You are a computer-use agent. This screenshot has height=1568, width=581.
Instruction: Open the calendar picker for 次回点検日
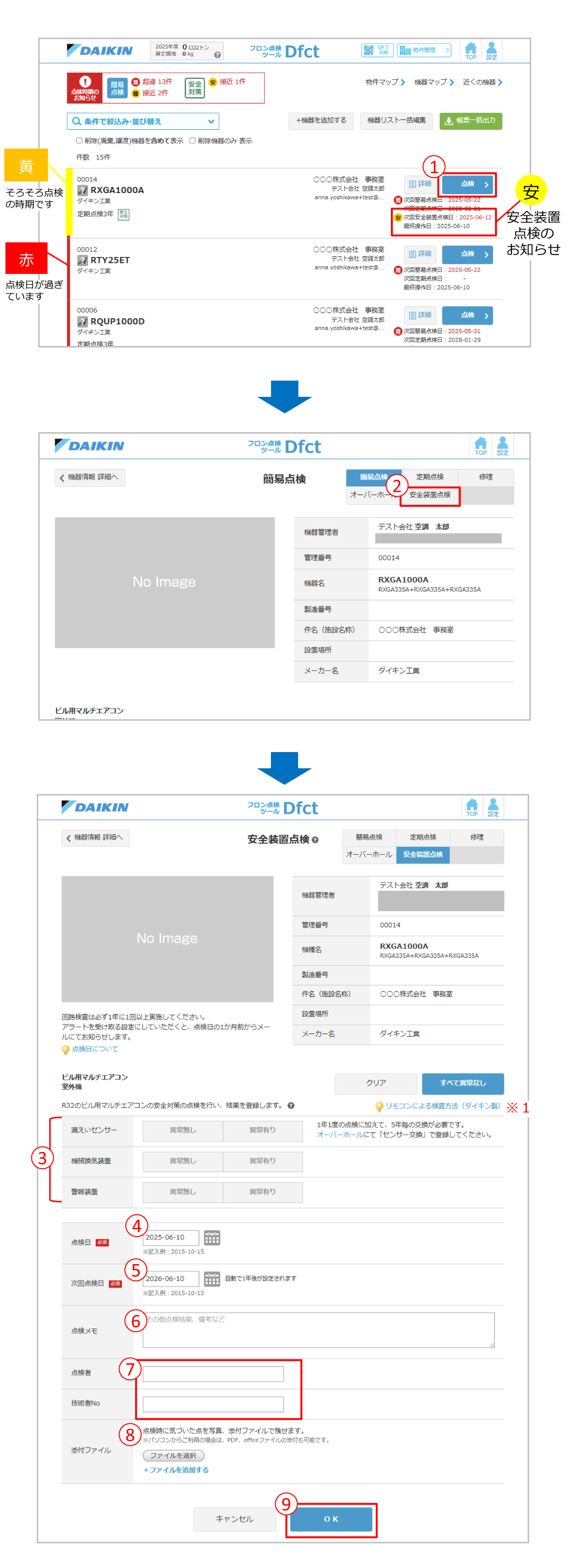click(212, 1278)
